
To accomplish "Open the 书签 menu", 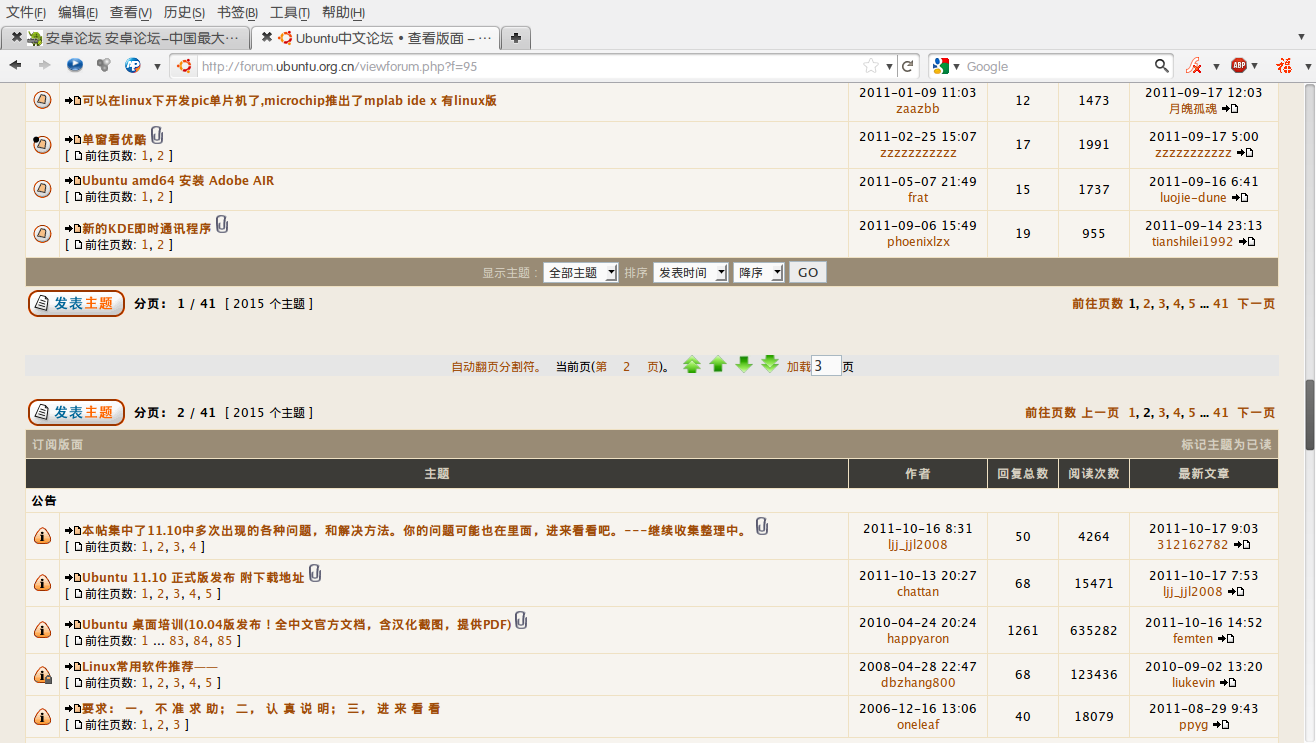I will 238,12.
